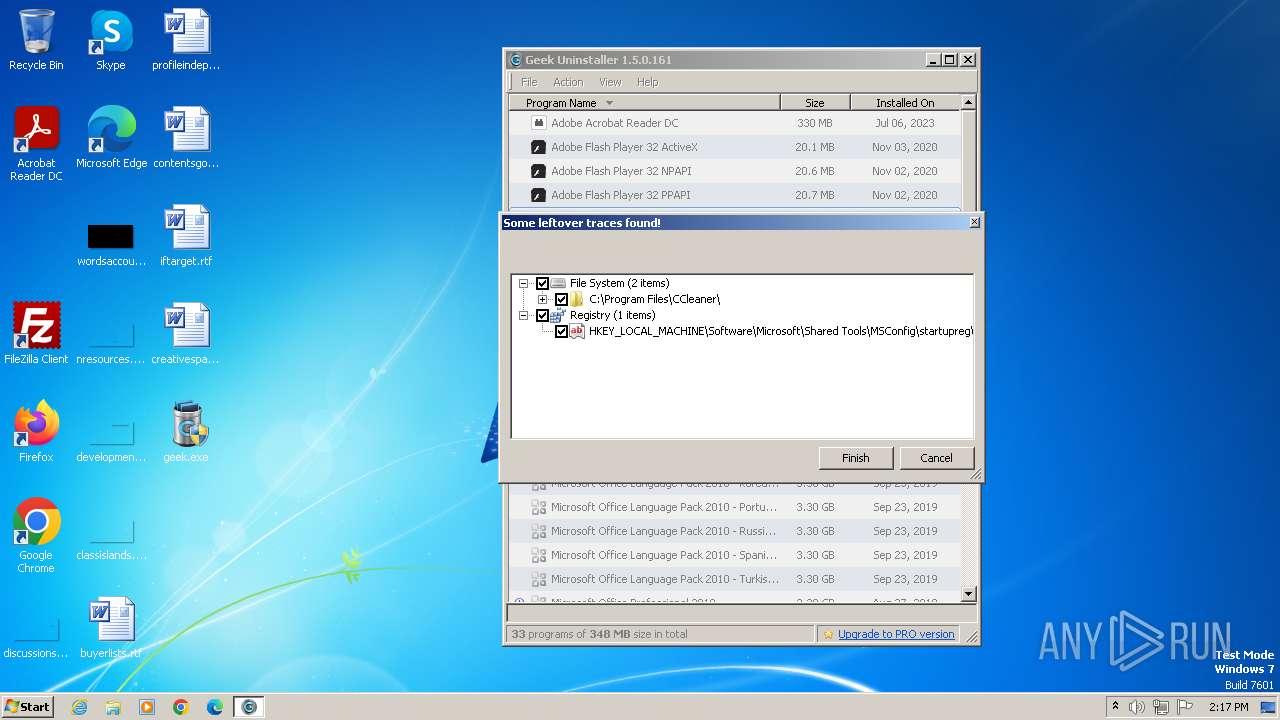
Task: Open the Action menu in Geek Uninstaller
Action: (568, 82)
